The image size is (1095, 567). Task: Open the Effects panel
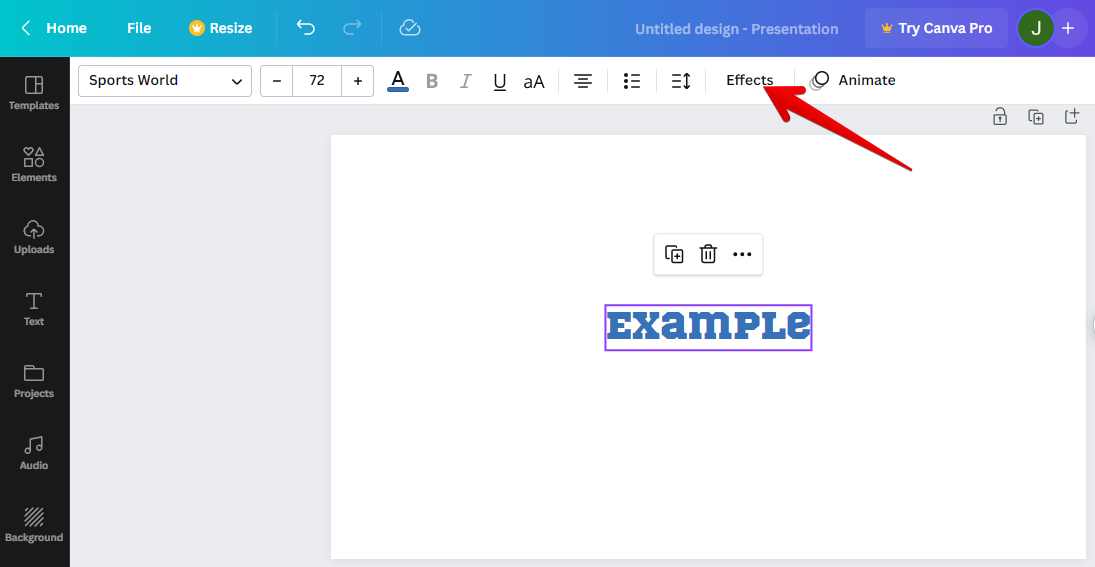[x=749, y=81]
